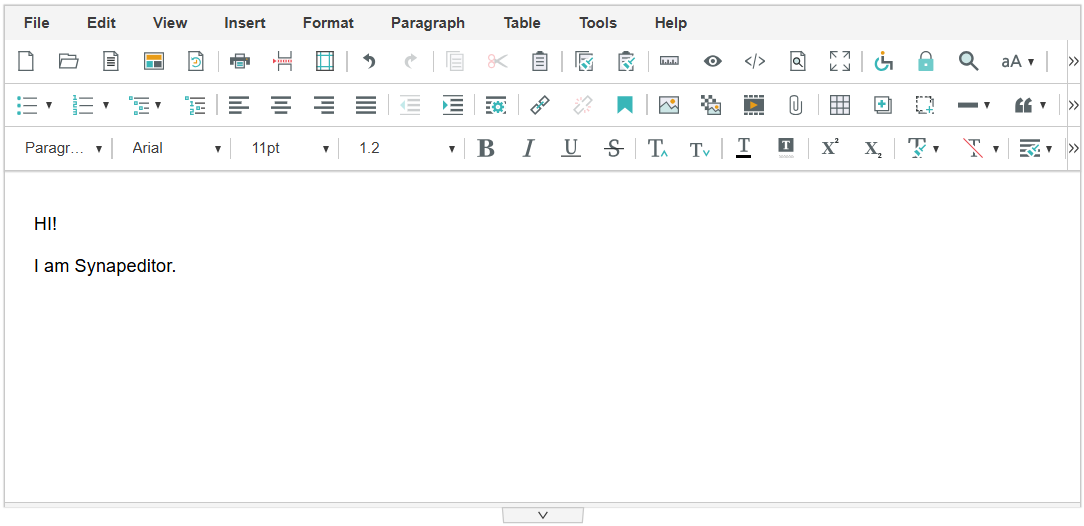Screen dimensions: 1084x526
Task: Toggle strikethrough formatting
Action: pos(613,148)
